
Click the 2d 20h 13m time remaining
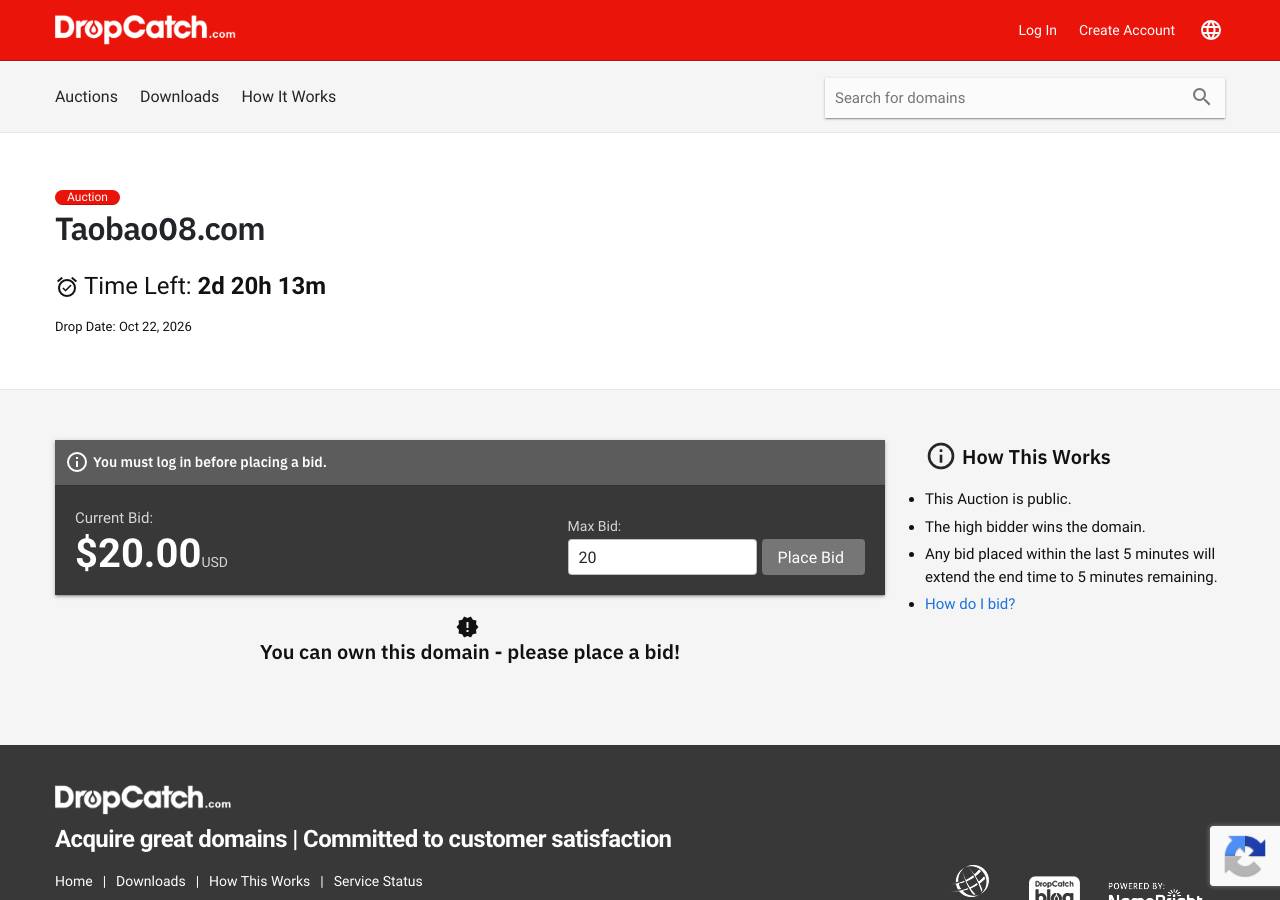pyautogui.click(x=262, y=286)
